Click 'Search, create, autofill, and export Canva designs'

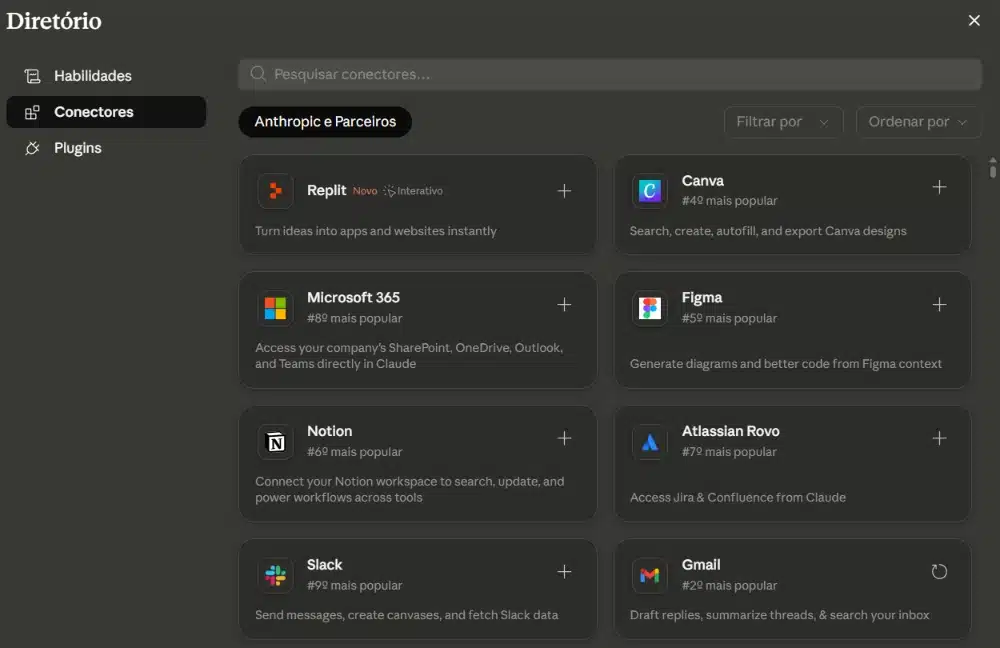point(768,231)
